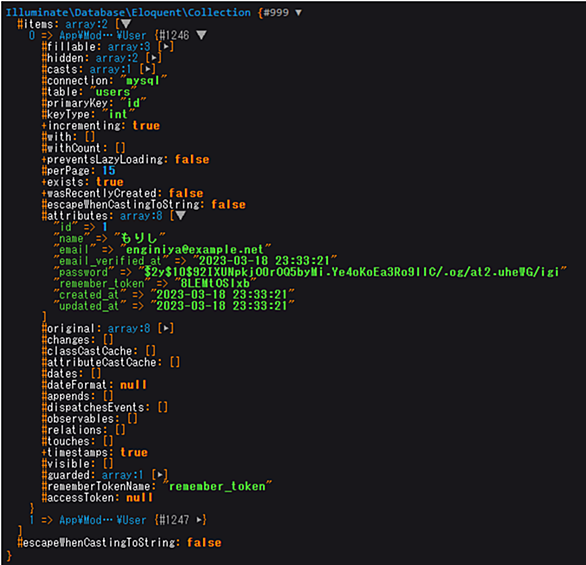Click the #appends empty array
The image size is (586, 565).
(108, 396)
